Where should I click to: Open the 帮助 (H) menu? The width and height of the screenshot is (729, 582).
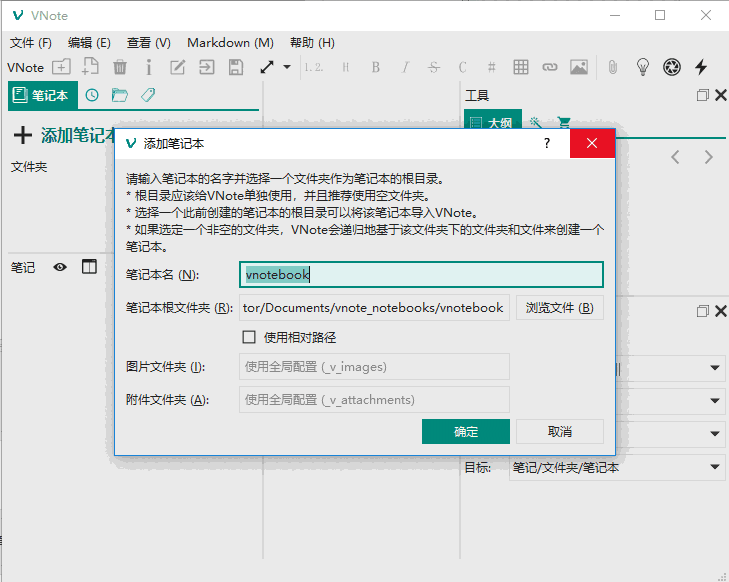point(312,43)
